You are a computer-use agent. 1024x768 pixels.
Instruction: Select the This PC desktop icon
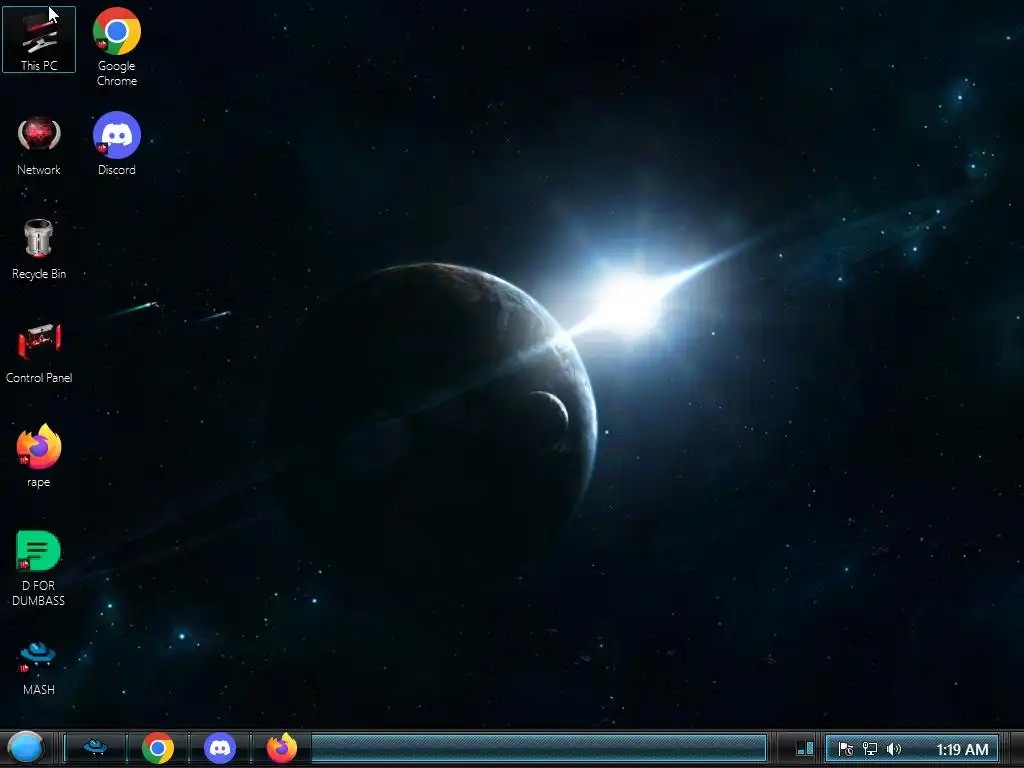[x=39, y=39]
